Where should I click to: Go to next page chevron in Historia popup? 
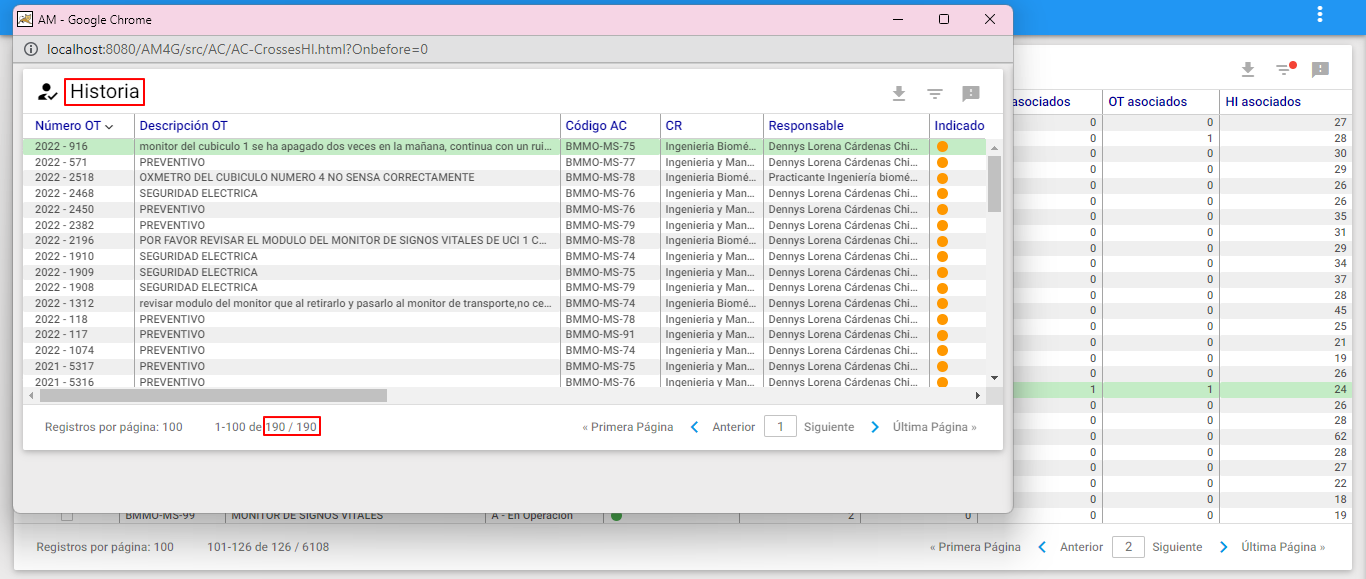click(x=874, y=427)
